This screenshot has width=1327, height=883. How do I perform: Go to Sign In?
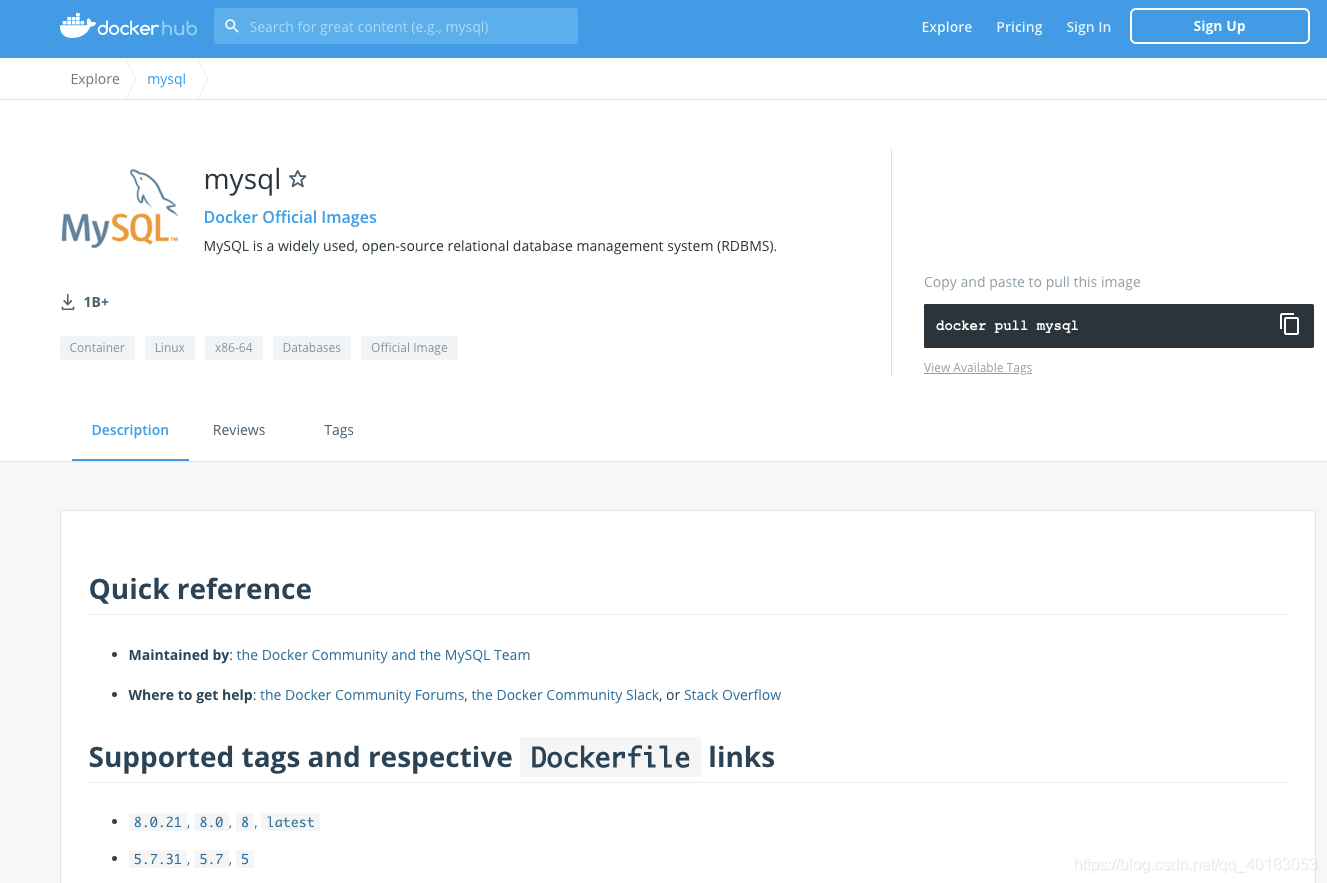[x=1088, y=27]
